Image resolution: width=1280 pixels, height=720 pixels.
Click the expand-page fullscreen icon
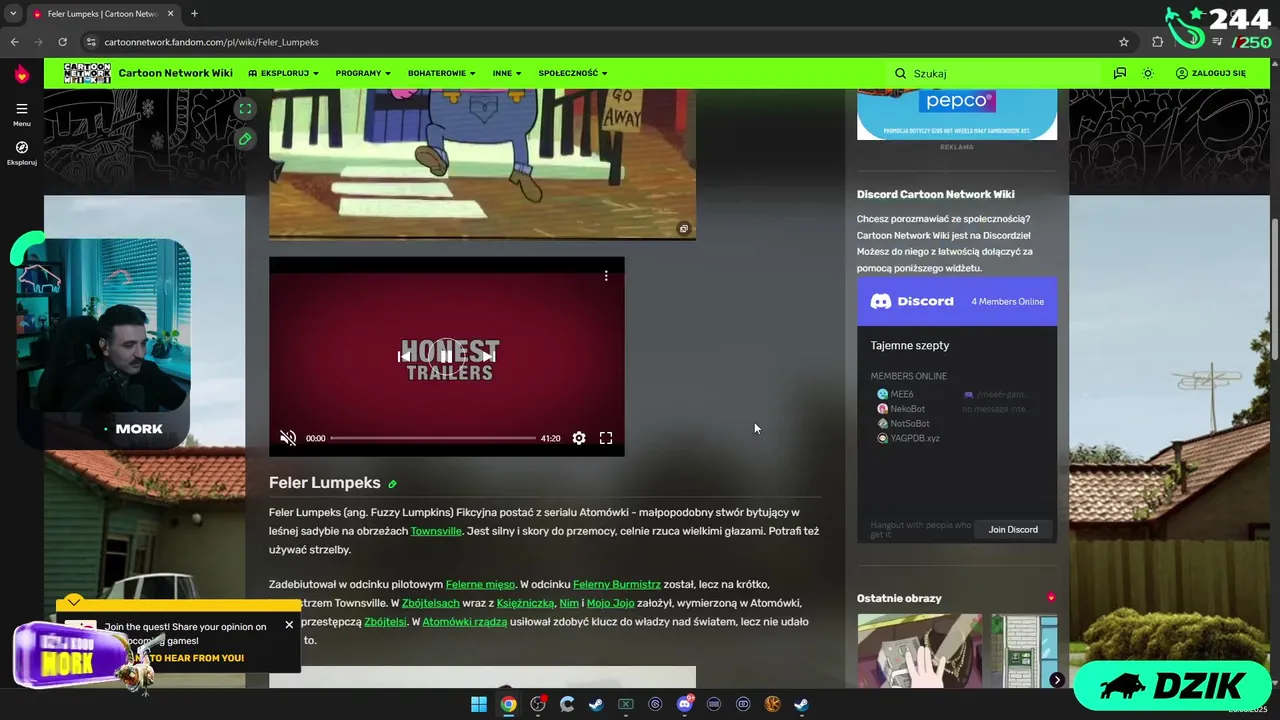245,109
